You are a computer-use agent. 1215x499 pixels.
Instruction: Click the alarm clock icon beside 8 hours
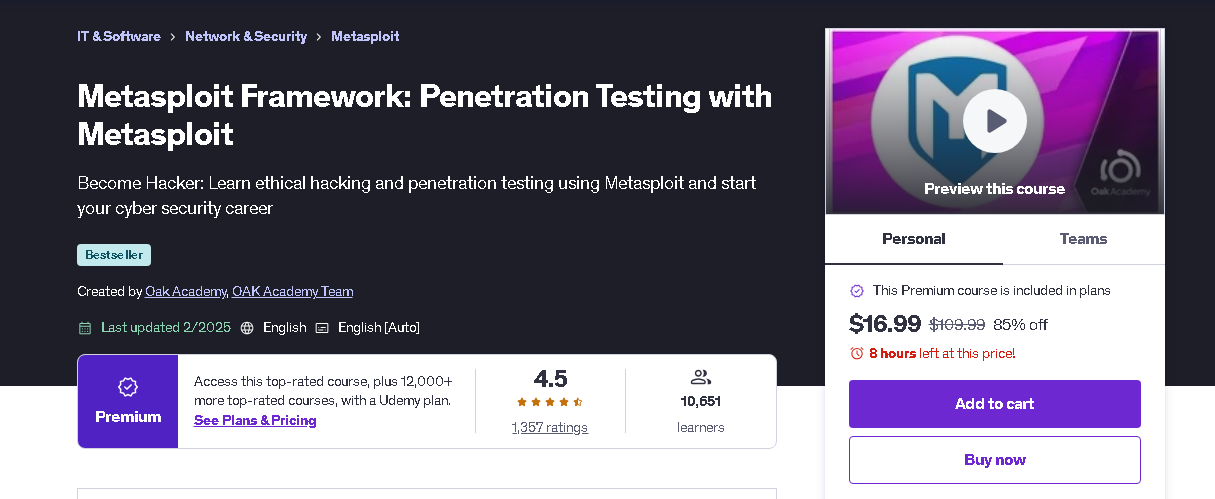click(x=856, y=353)
